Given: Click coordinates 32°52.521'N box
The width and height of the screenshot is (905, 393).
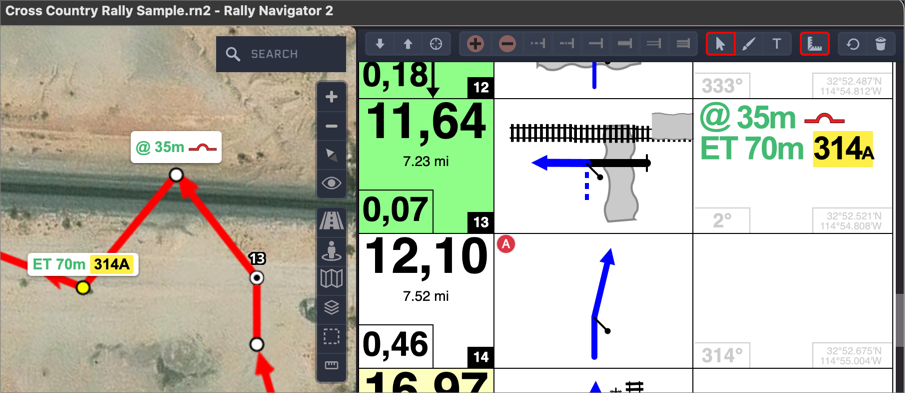Looking at the screenshot, I should [x=851, y=220].
